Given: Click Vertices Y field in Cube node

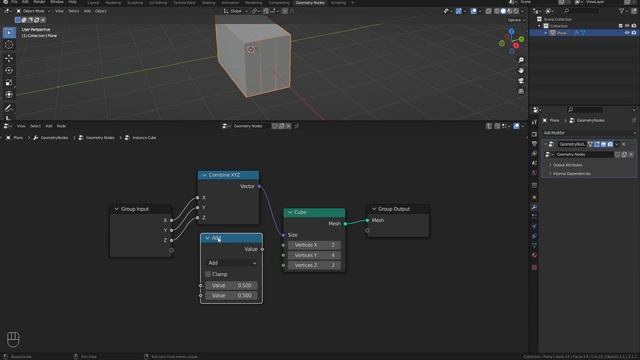Looking at the screenshot, I should [314, 256].
